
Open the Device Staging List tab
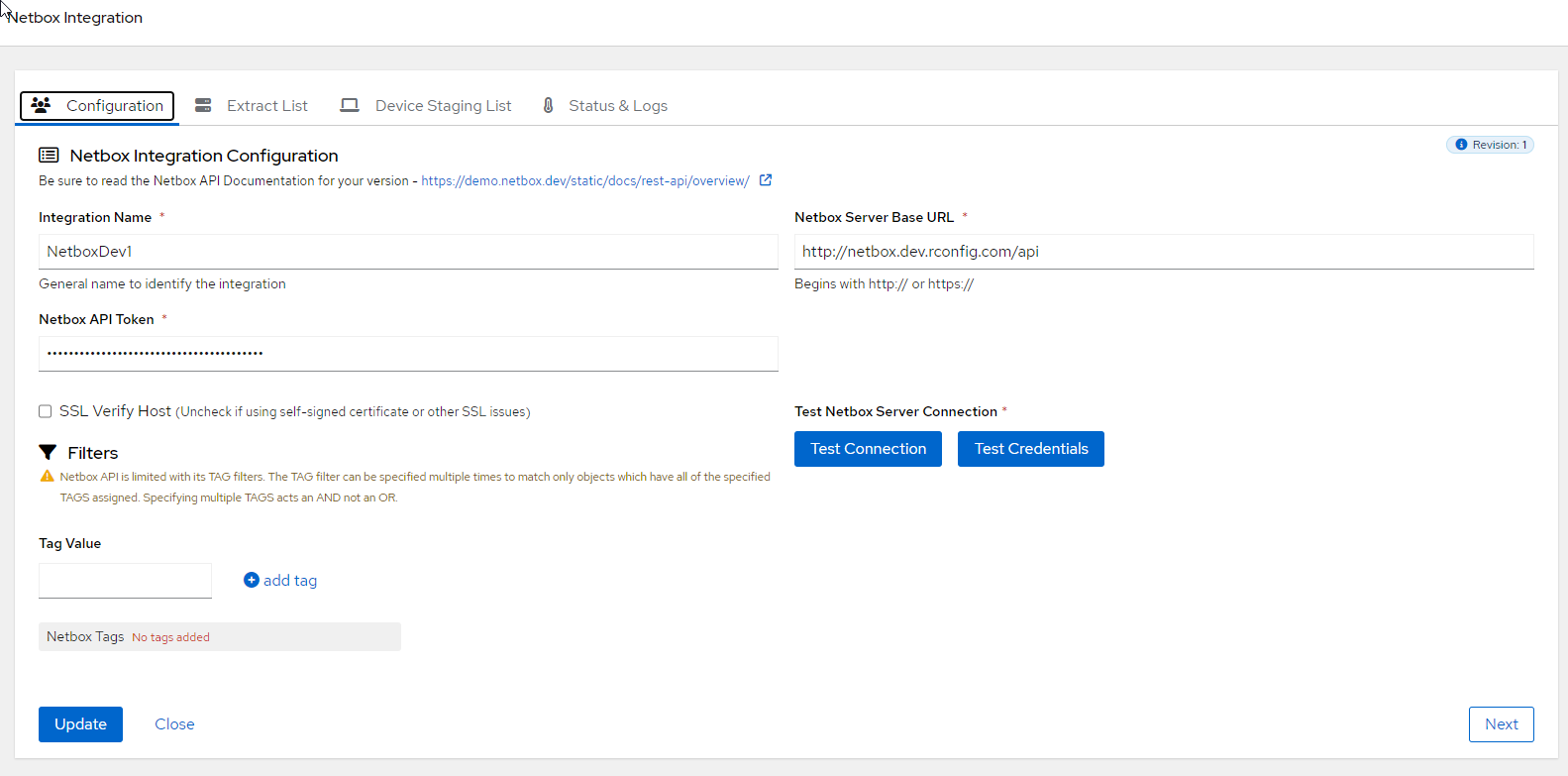426,106
